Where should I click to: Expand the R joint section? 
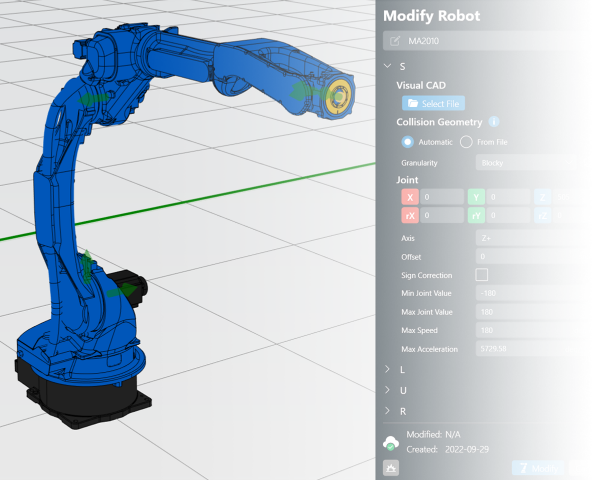point(387,410)
